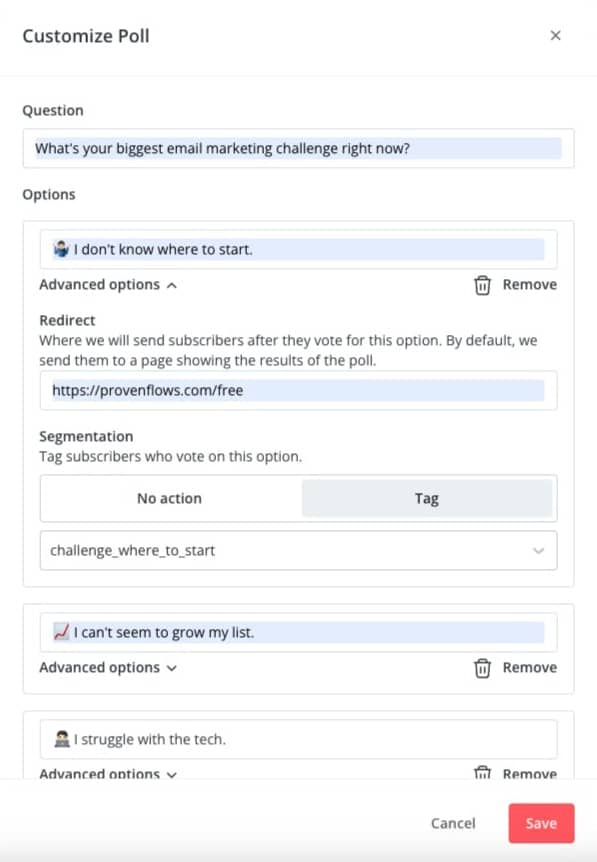Edit the I struggle with the tech field
Image resolution: width=597 pixels, height=862 pixels.
click(298, 739)
